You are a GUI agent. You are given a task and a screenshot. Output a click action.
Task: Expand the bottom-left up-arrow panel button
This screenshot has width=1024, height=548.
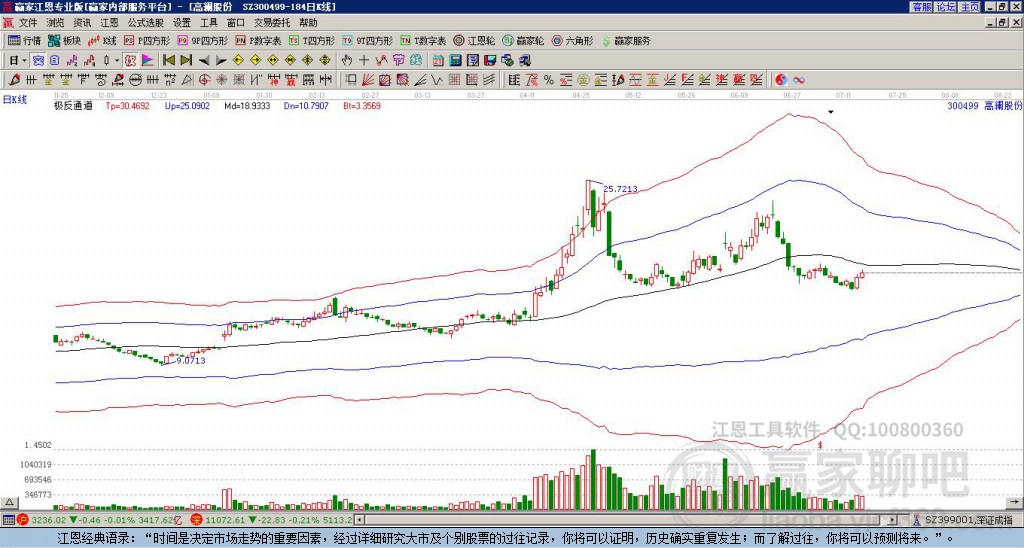pyautogui.click(x=8, y=502)
